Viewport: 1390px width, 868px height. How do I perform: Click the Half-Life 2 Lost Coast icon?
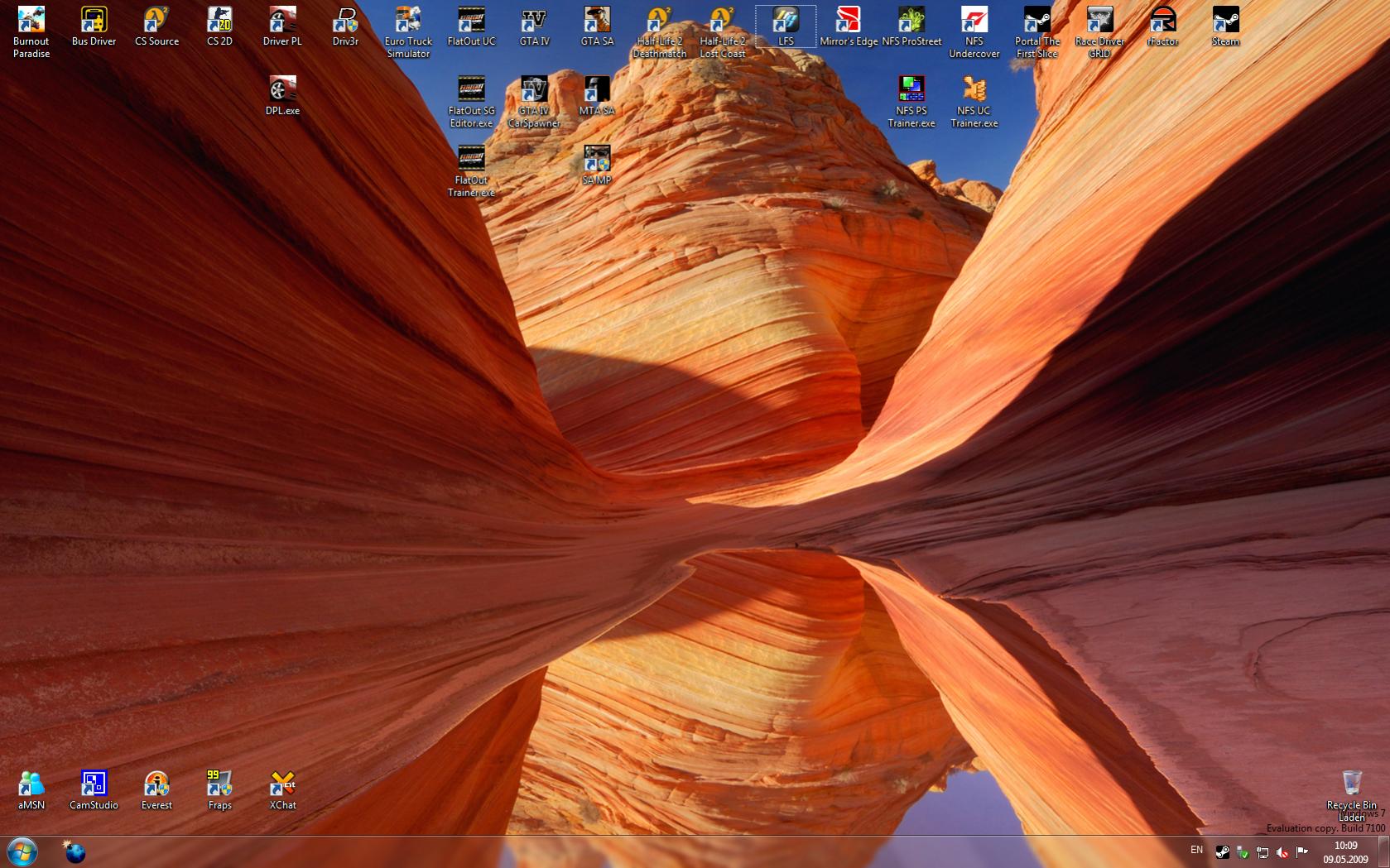[723, 32]
